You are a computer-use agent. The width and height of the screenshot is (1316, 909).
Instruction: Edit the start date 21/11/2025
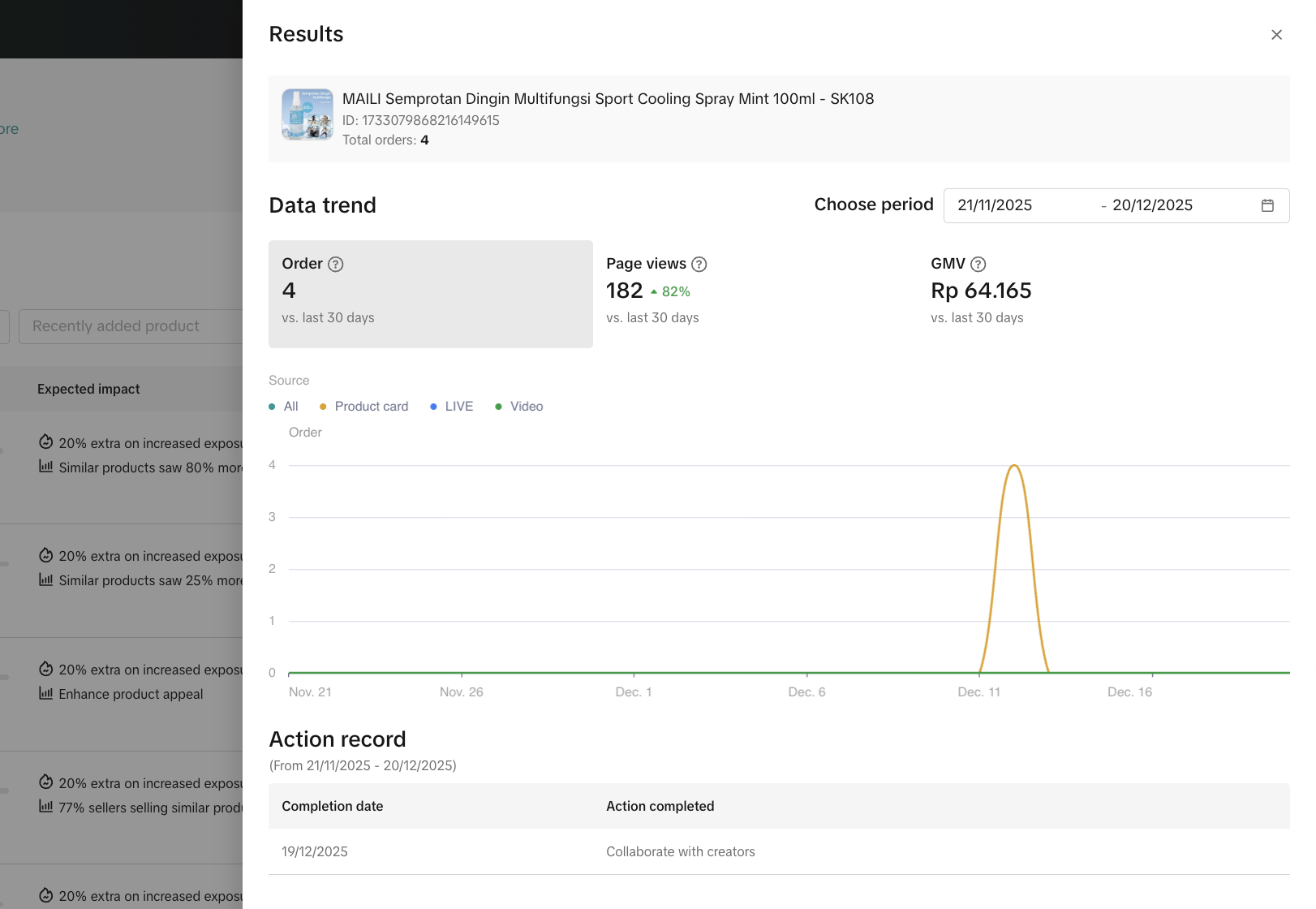(995, 205)
